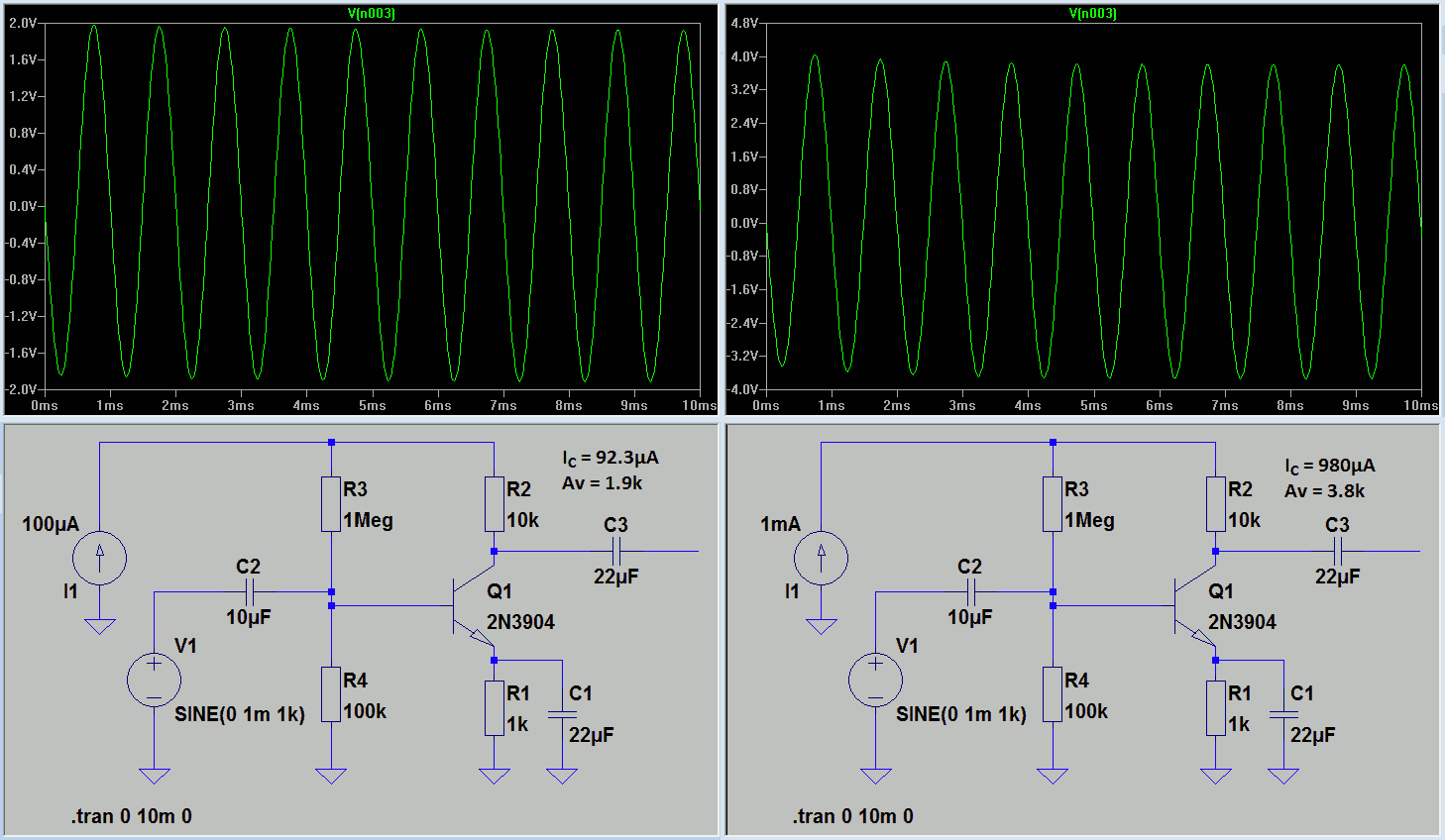Pick the R3 resistor body in the 100µA circuit
The width and height of the screenshot is (1445, 840).
pyautogui.click(x=331, y=504)
